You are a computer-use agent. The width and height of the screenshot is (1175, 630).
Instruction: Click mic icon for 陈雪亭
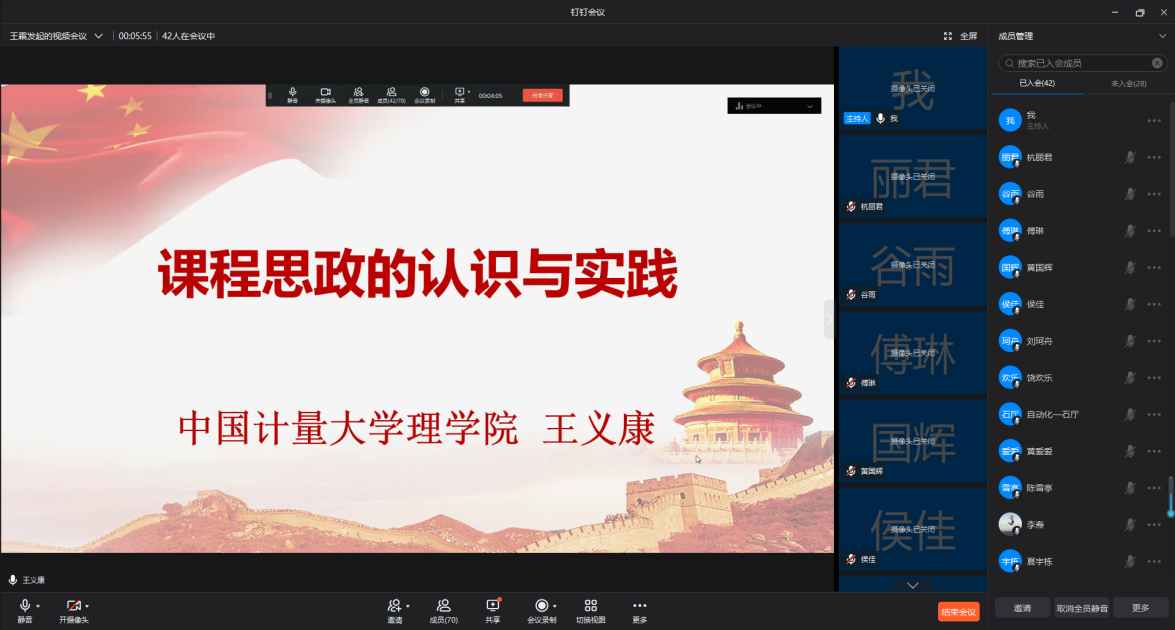(1130, 488)
